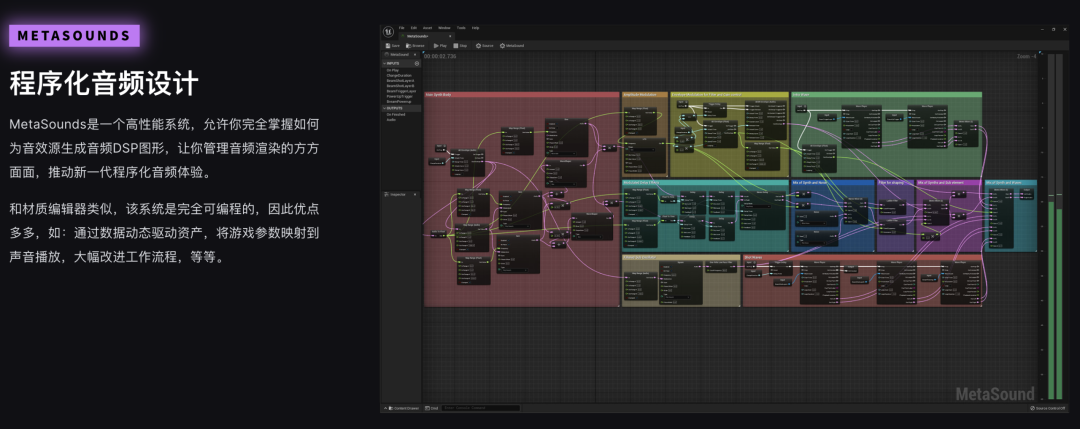The width and height of the screenshot is (1080, 429).
Task: Select the ChargeDuration input
Action: click(x=398, y=74)
